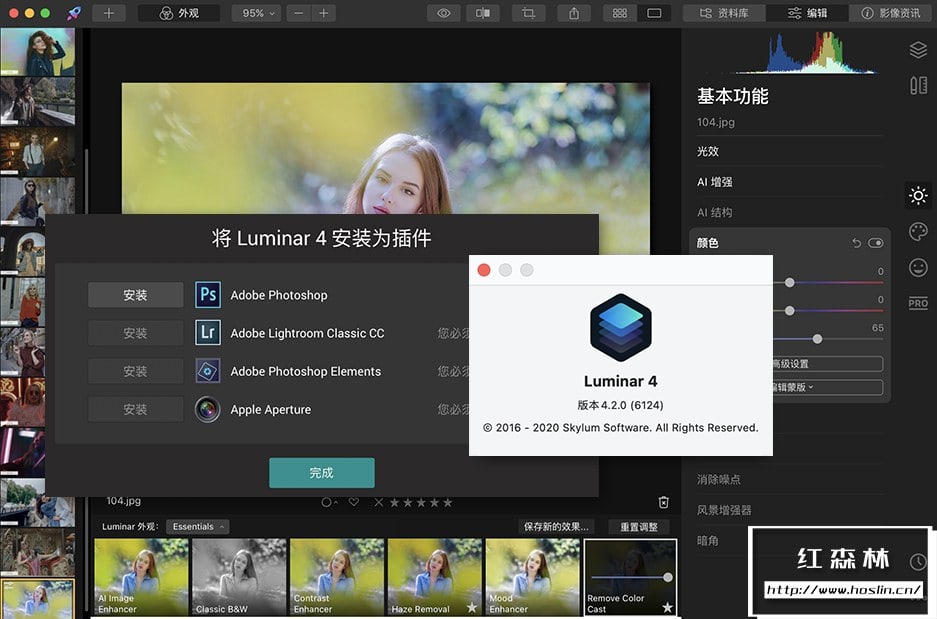Set rating with the fifth star

pyautogui.click(x=448, y=502)
